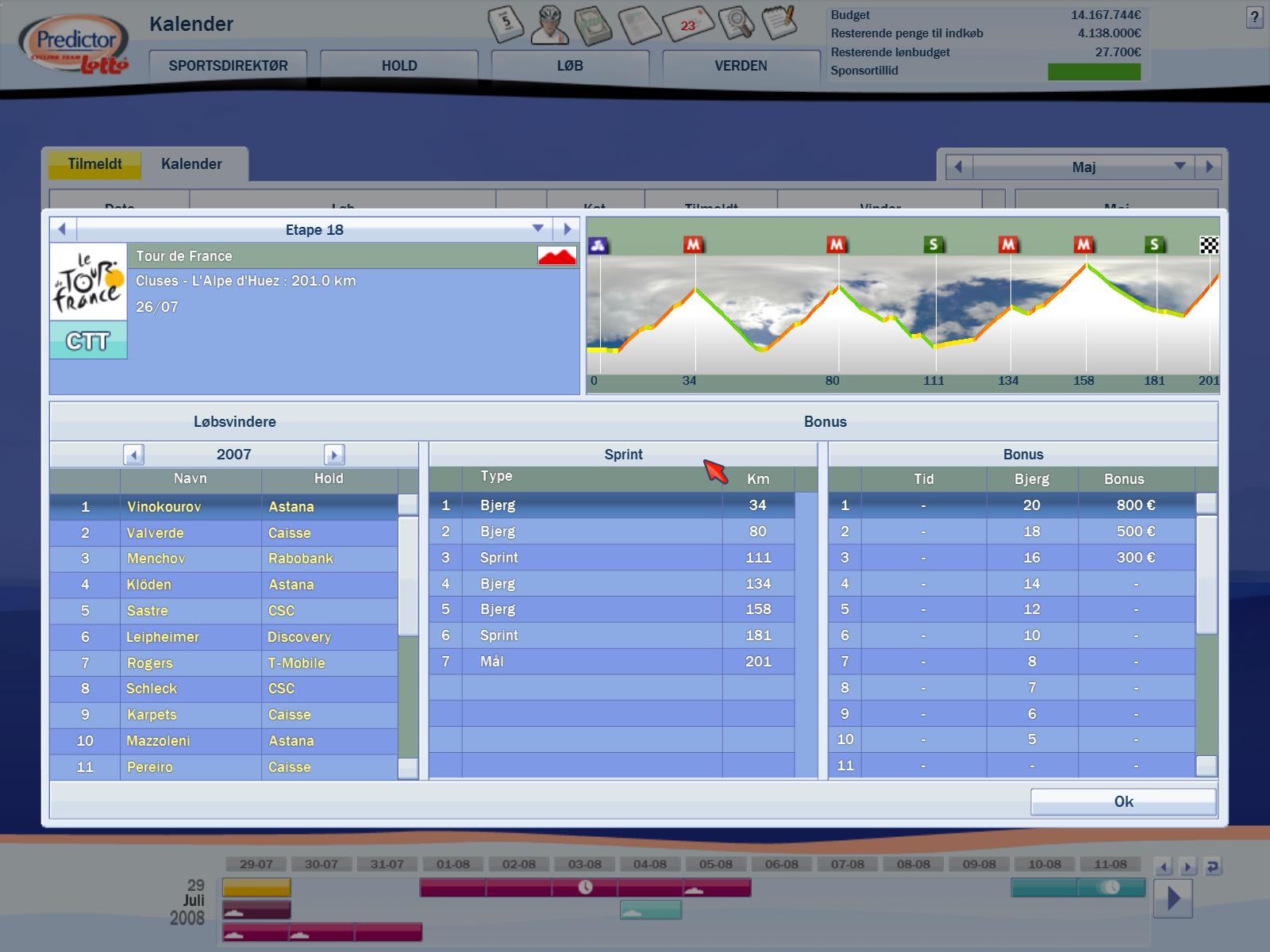1270x952 pixels.
Task: Switch to previous year before 2007
Action: coord(133,455)
